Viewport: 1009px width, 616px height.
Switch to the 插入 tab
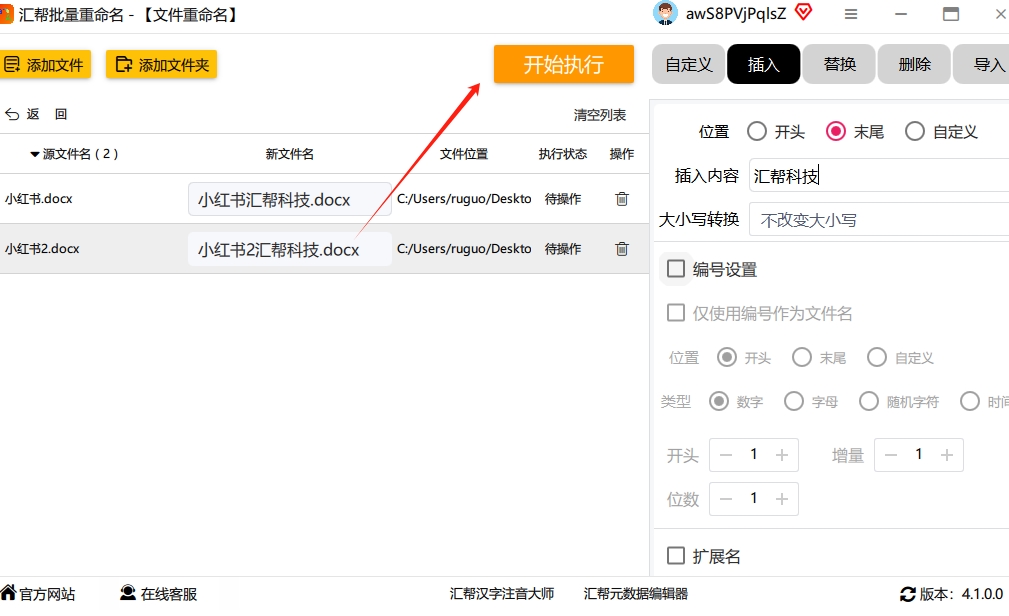tap(764, 64)
